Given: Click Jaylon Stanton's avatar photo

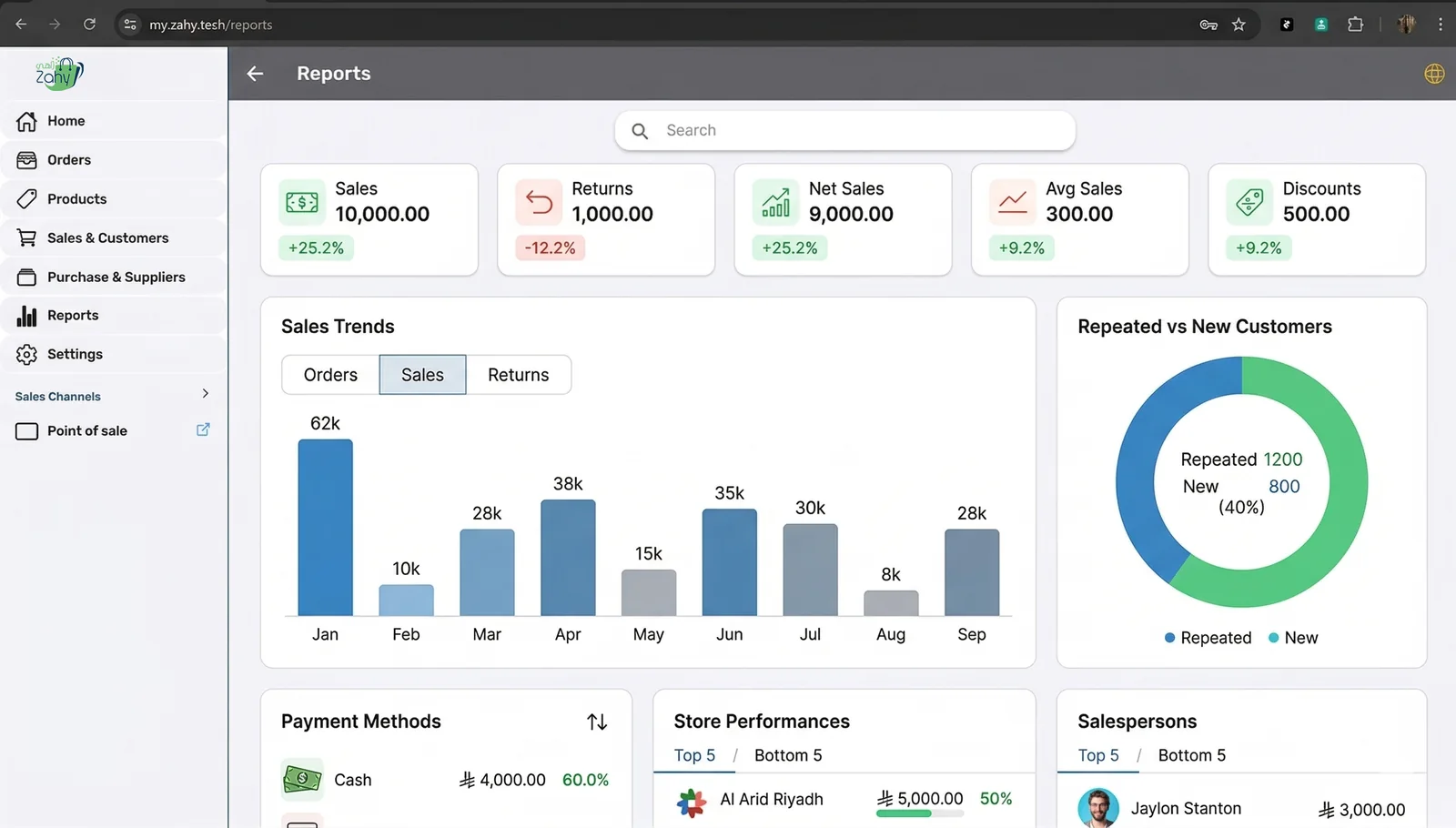Looking at the screenshot, I should point(1098,808).
